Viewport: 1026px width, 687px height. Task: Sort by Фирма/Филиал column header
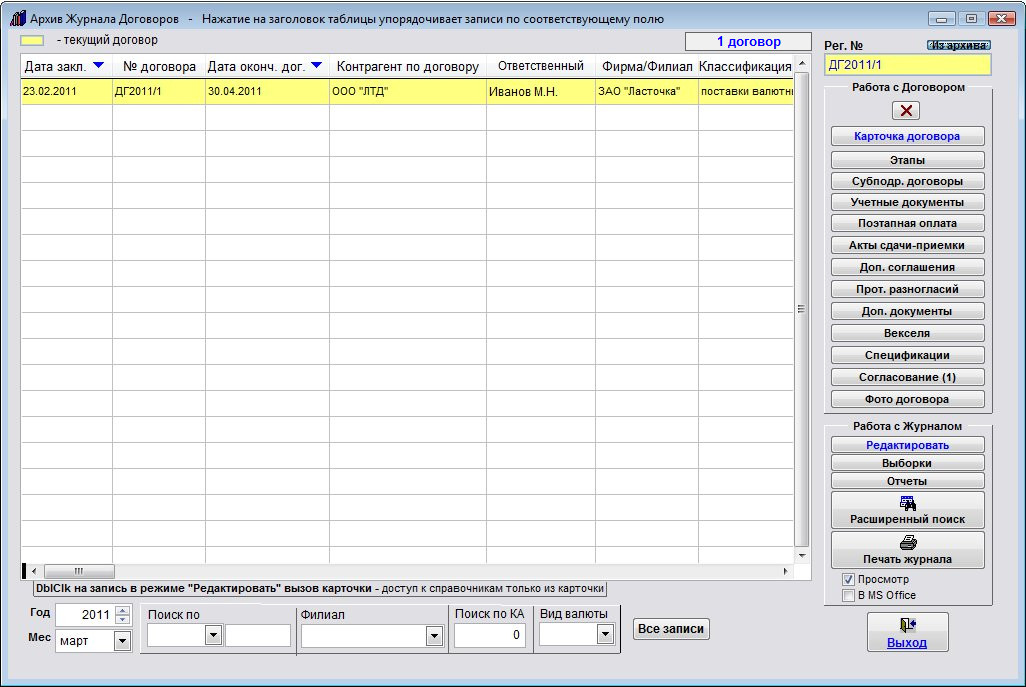tap(646, 66)
